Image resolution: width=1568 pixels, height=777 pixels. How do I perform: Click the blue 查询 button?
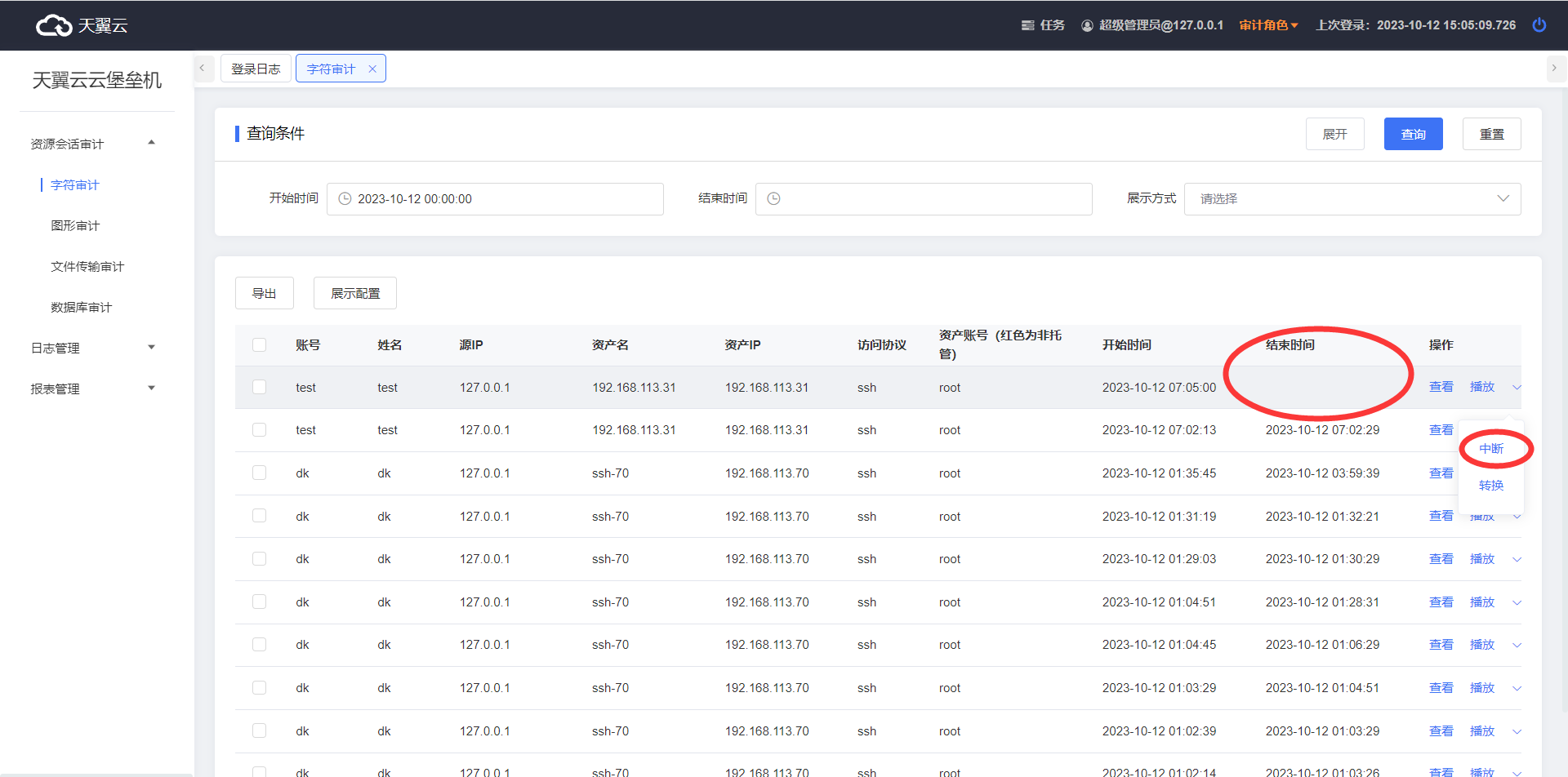click(1413, 134)
